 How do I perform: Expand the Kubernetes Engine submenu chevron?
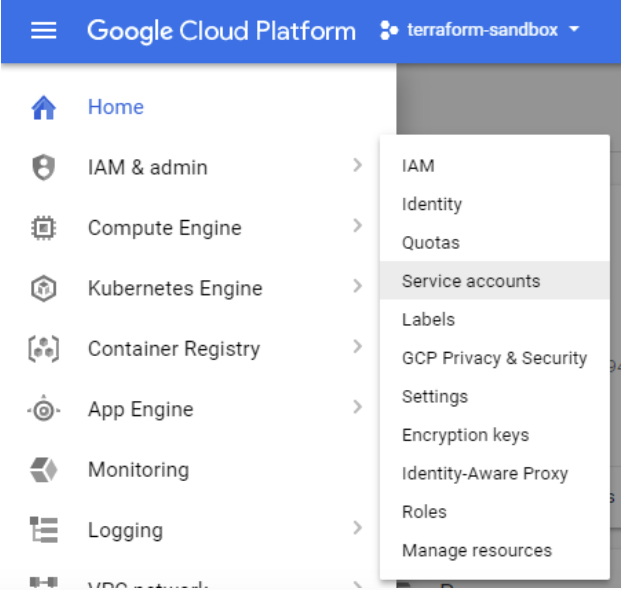click(x=357, y=286)
